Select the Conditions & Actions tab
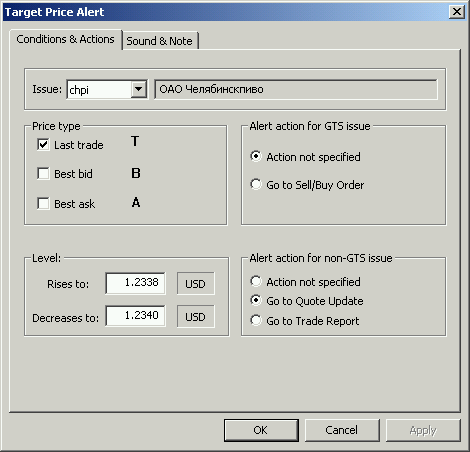The height and width of the screenshot is (452, 470). coord(65,39)
